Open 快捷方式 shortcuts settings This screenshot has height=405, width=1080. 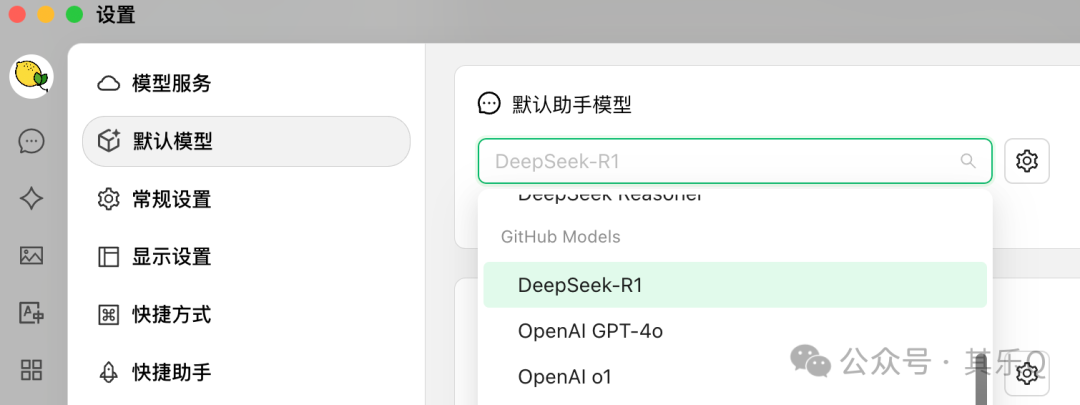(x=171, y=315)
